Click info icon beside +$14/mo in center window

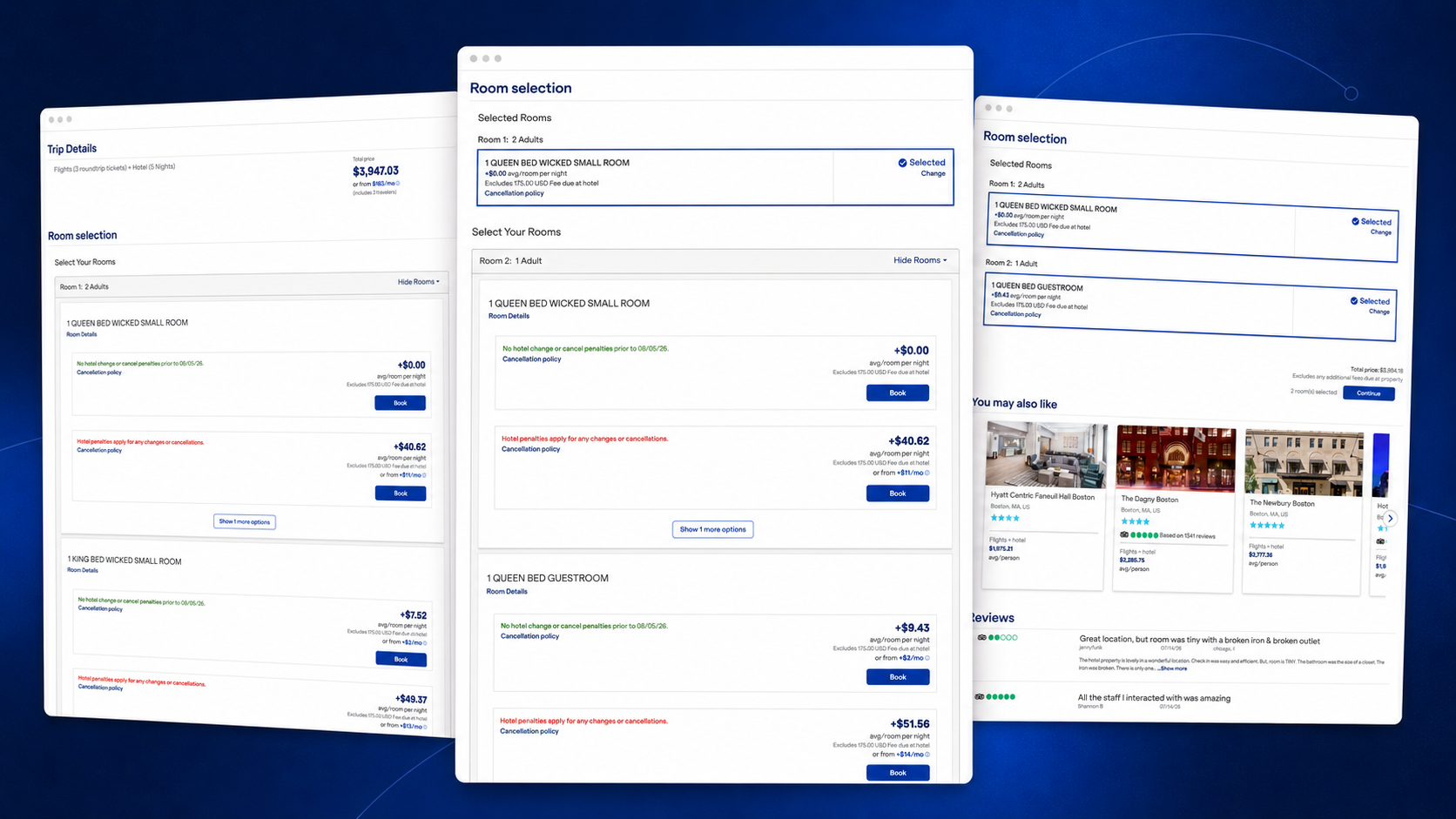(927, 755)
